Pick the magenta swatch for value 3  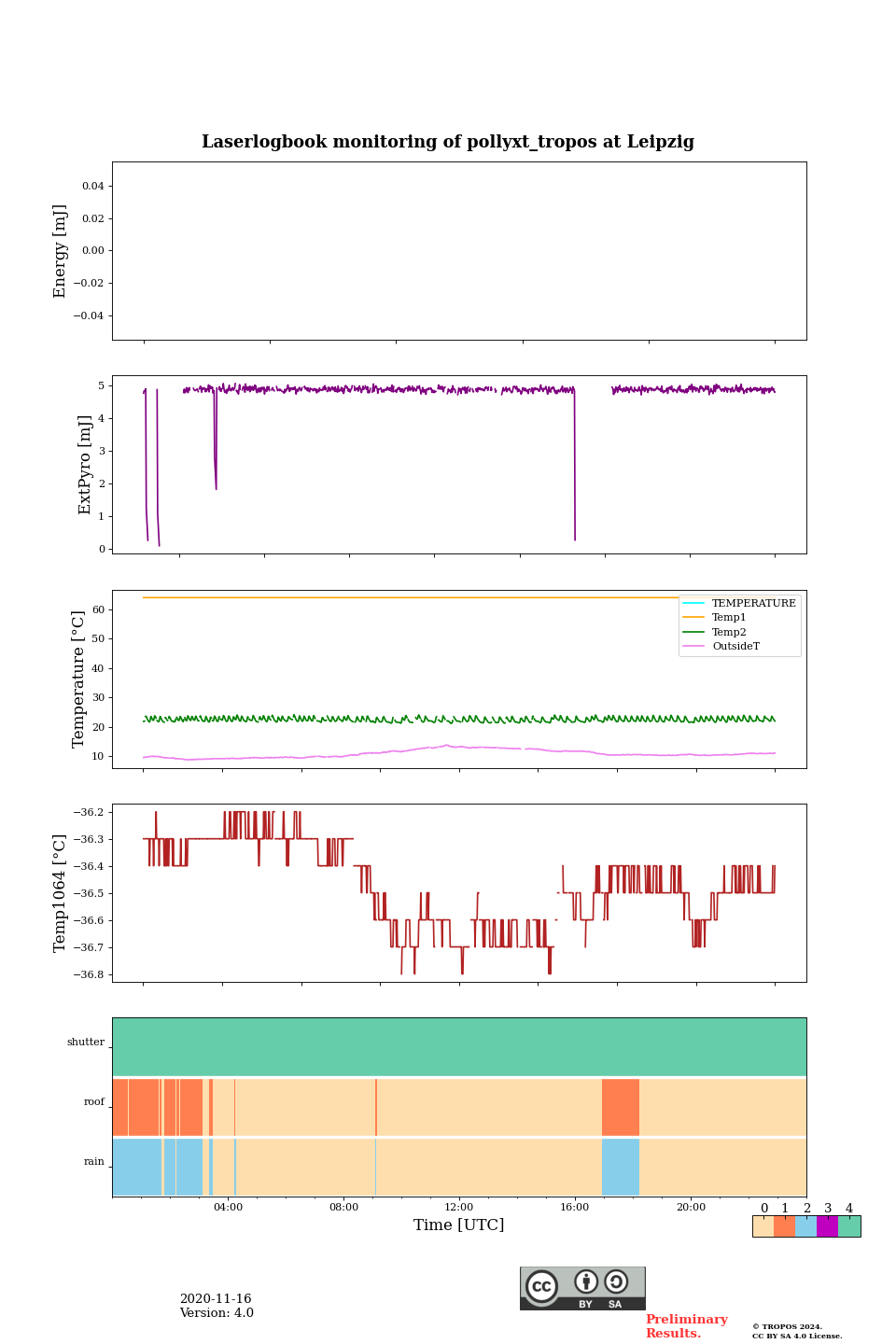[x=827, y=1226]
